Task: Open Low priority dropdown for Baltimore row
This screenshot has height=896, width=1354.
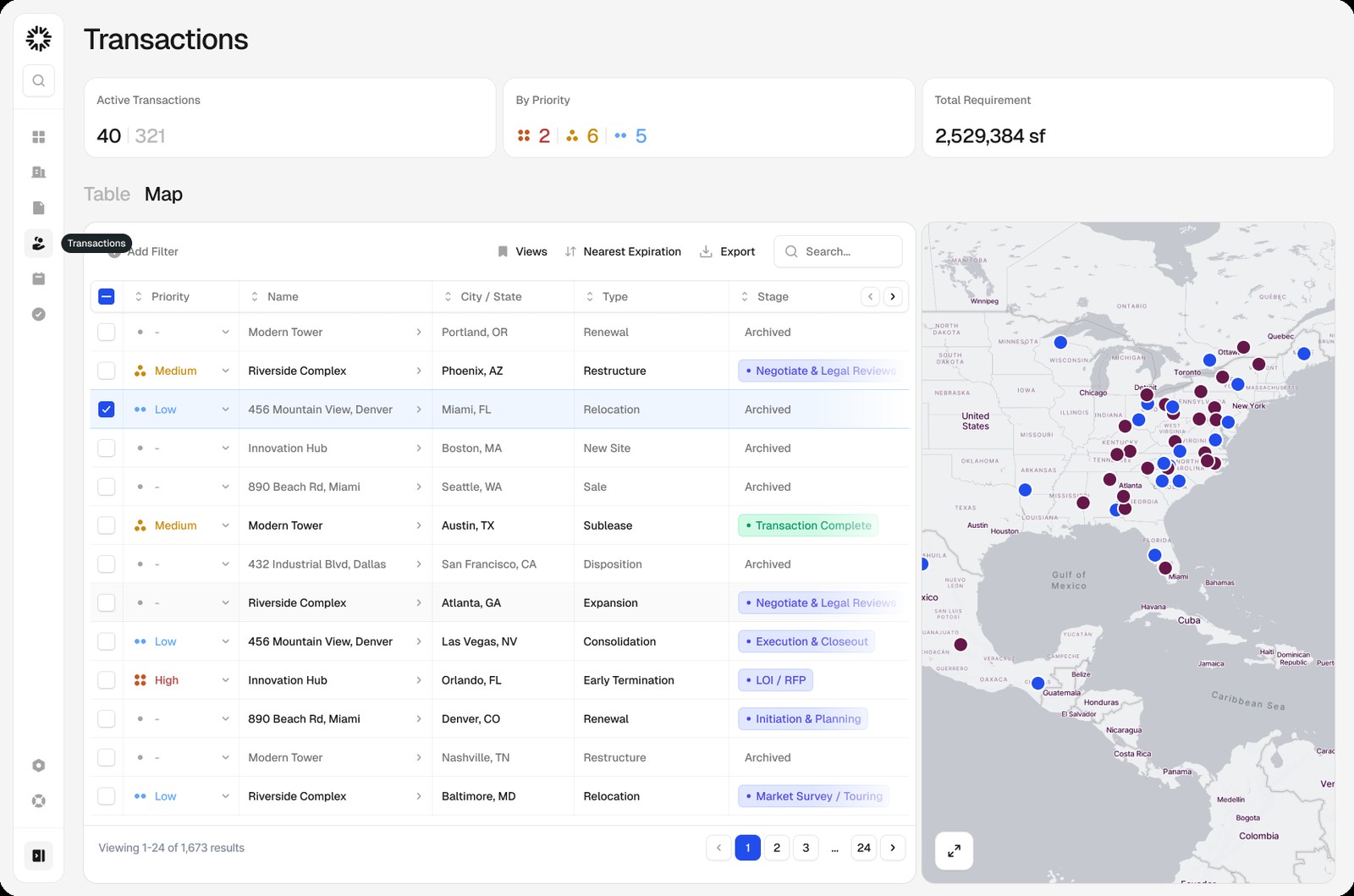Action: (x=225, y=796)
